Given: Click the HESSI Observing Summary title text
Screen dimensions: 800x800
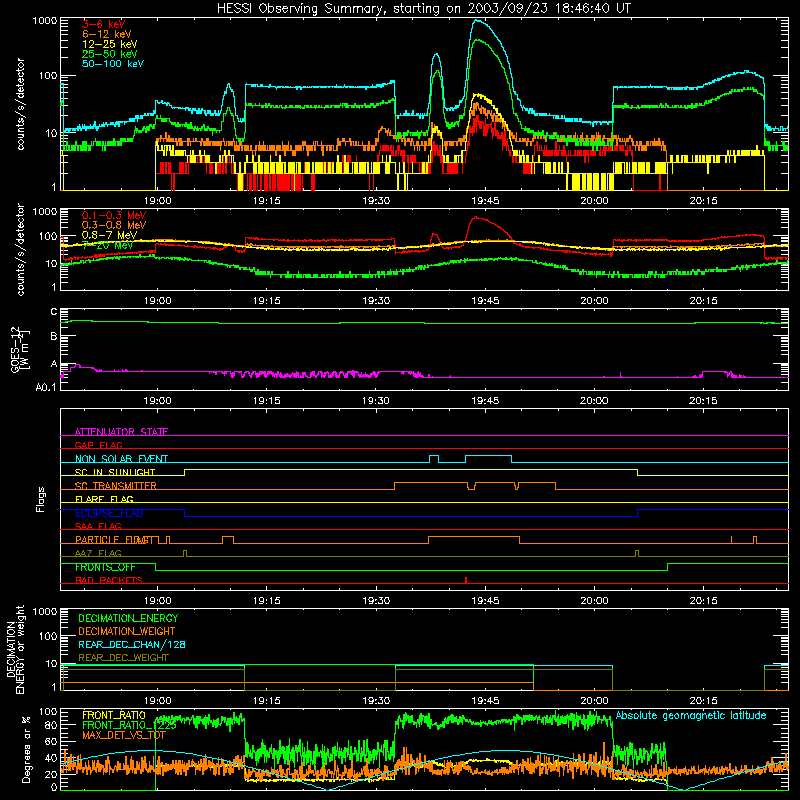Looking at the screenshot, I should 423,9.
